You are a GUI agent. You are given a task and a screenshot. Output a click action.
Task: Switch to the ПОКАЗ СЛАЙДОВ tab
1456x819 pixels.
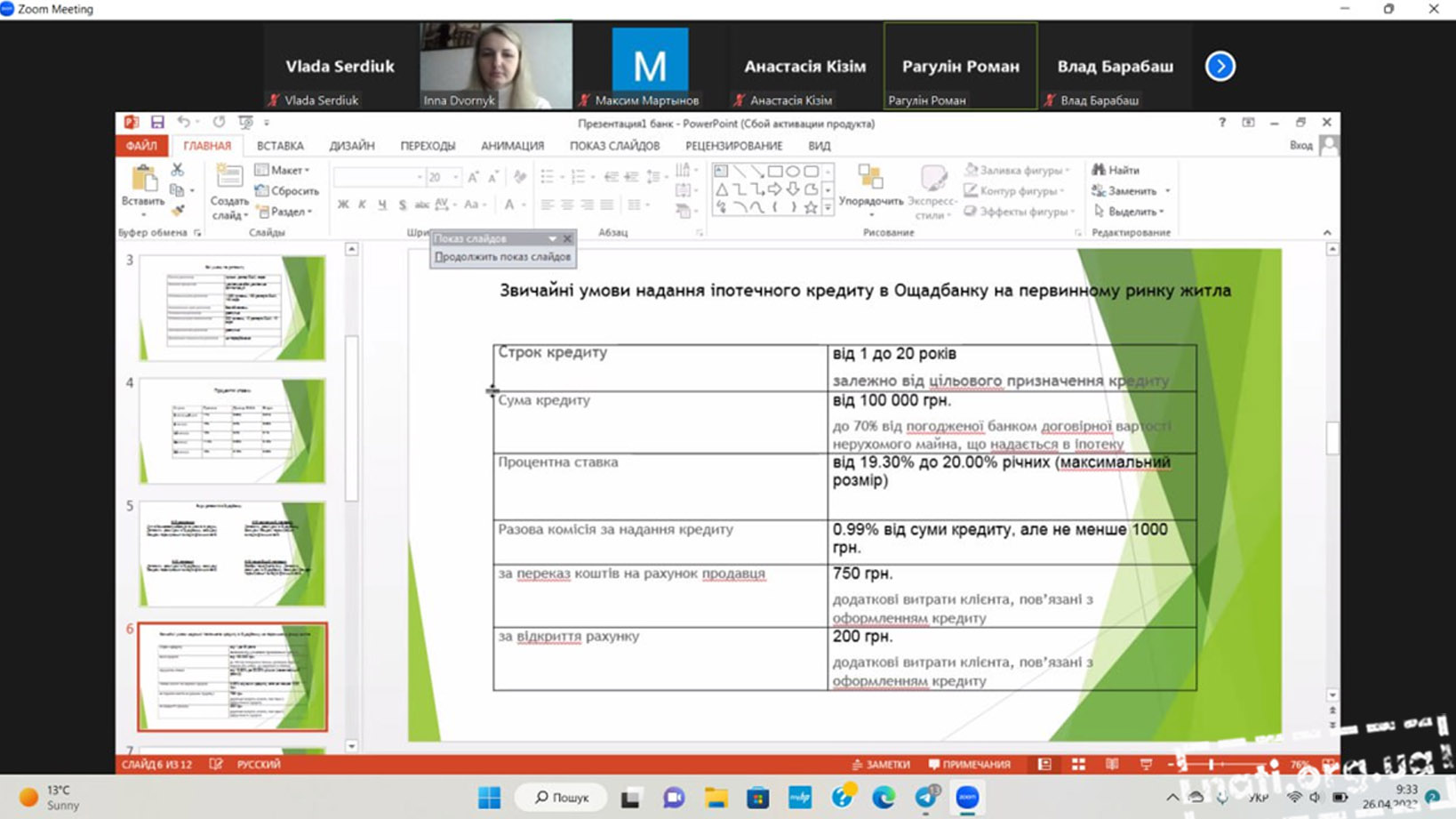[614, 146]
